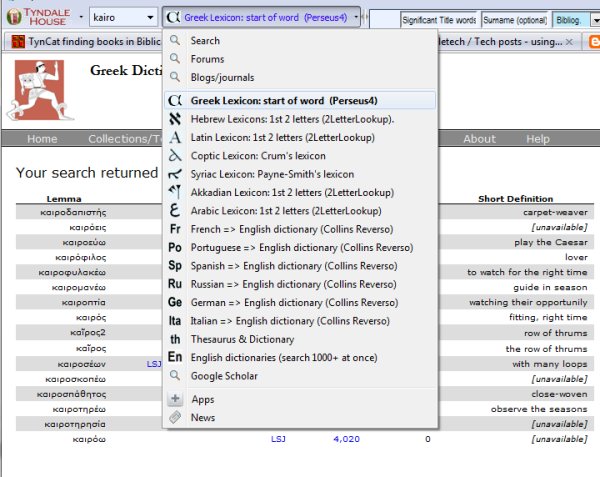Open the Greek Lexicon search engine selector
The image size is (600, 477).
(261, 17)
